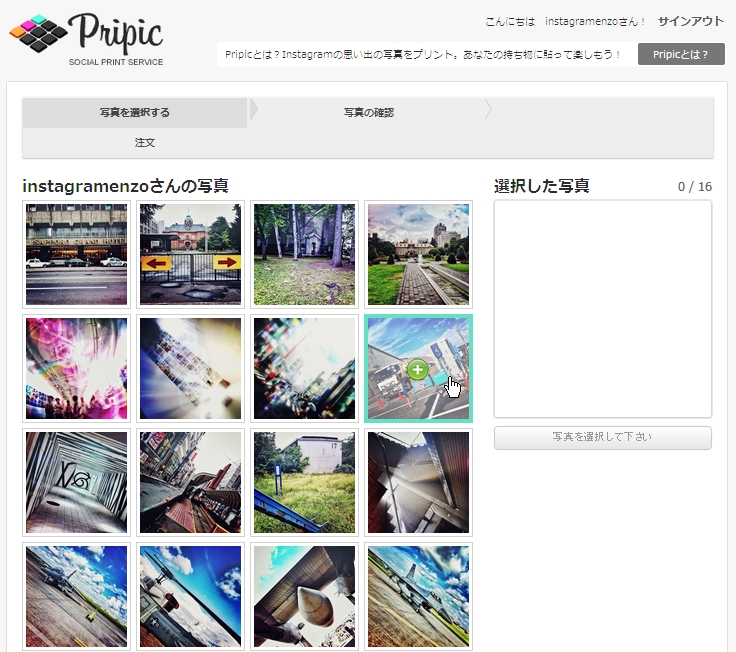Select the first airplane on runway photo
The image size is (736, 652).
coord(76,596)
